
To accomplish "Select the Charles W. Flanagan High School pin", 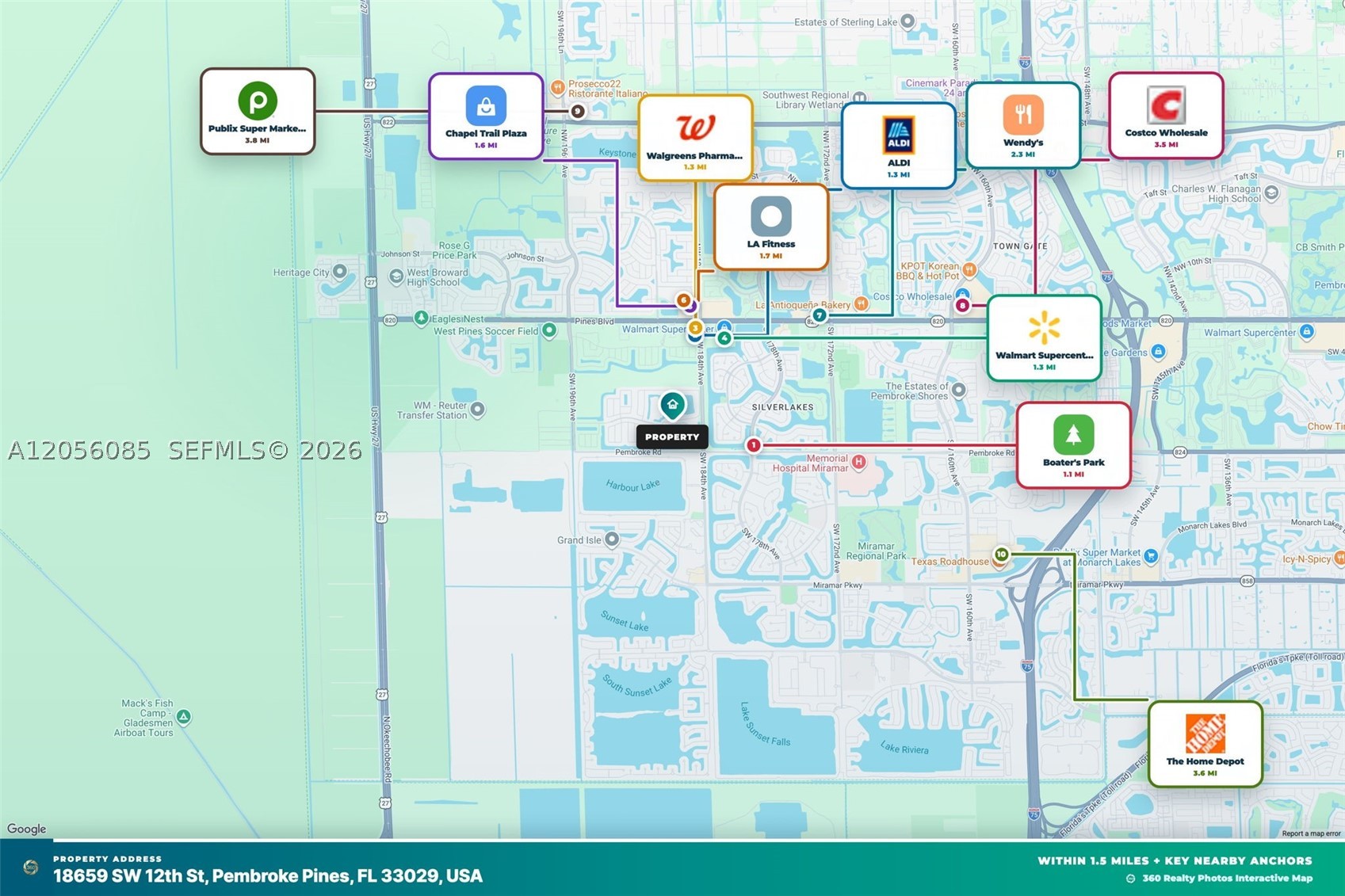I will coord(1271,193).
